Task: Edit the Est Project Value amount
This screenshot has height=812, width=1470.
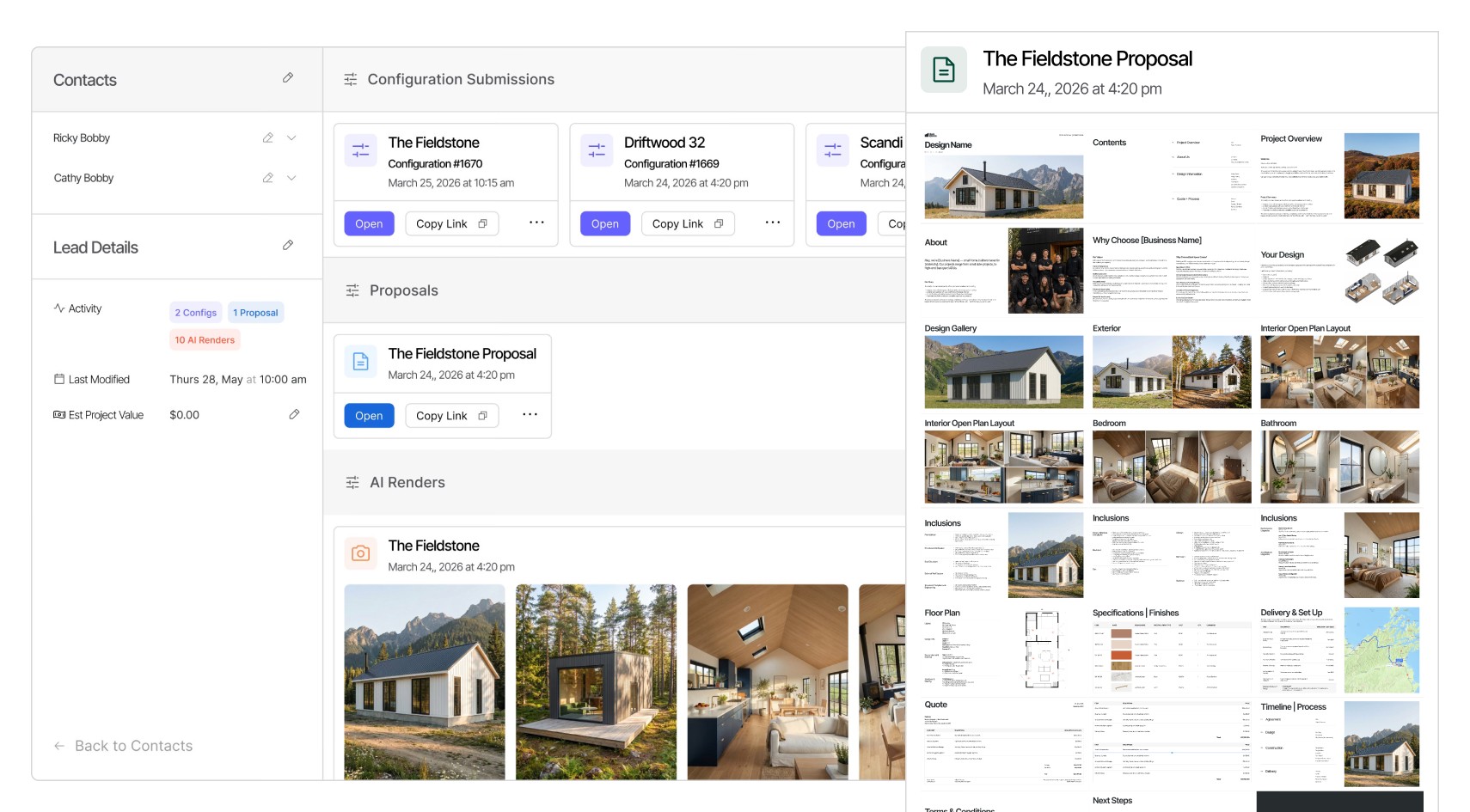Action: [x=294, y=414]
